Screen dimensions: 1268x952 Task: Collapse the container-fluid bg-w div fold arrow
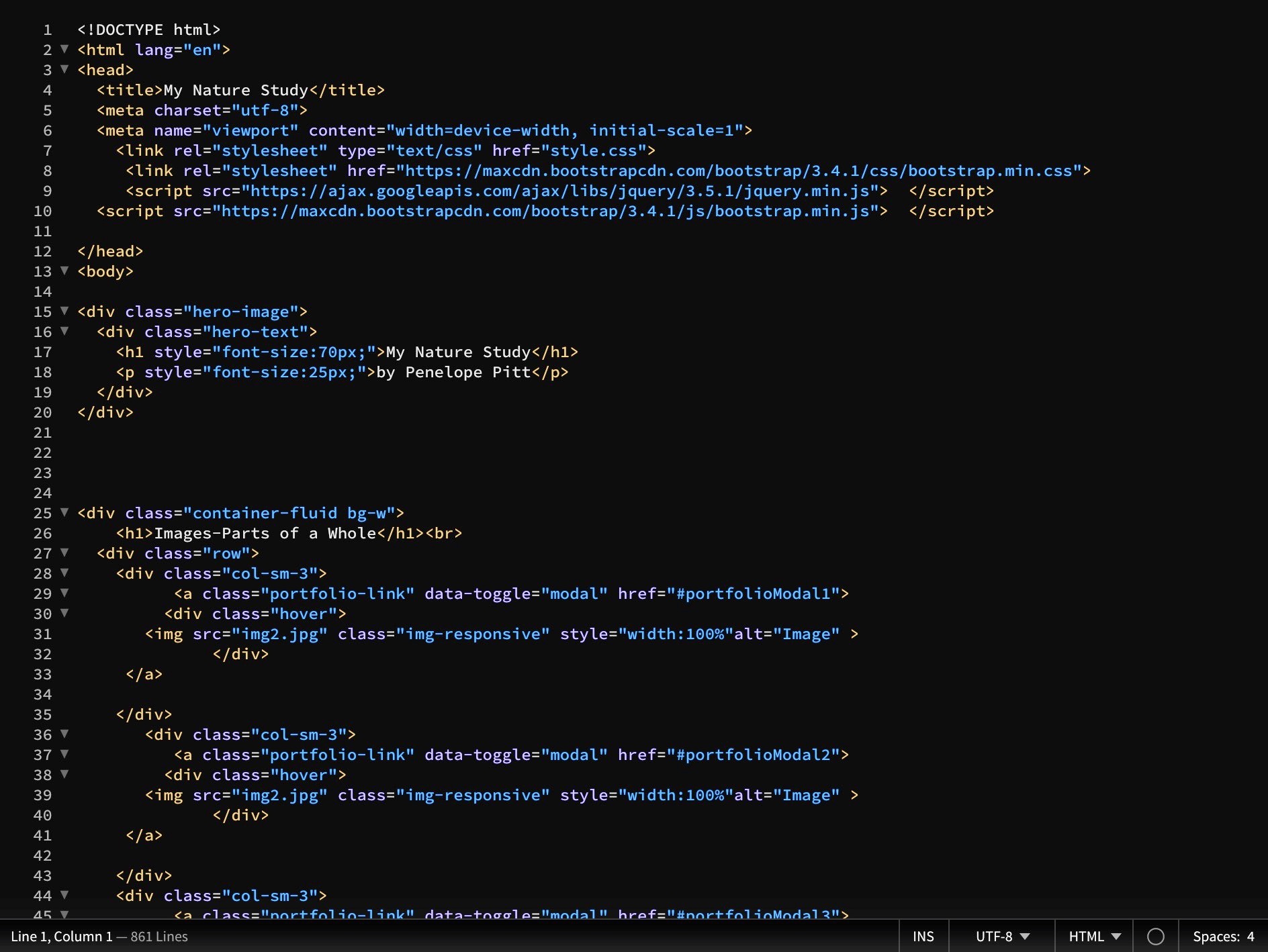[64, 513]
